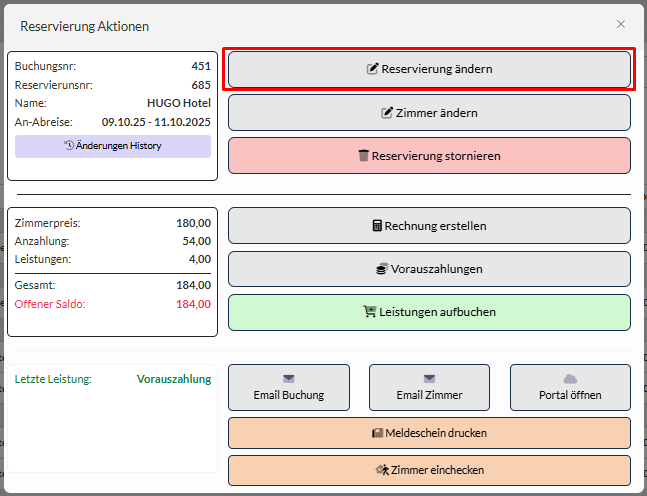Image resolution: width=647 pixels, height=496 pixels.
Task: Click the coins icon for Vorauszahlungen
Action: click(x=382, y=269)
